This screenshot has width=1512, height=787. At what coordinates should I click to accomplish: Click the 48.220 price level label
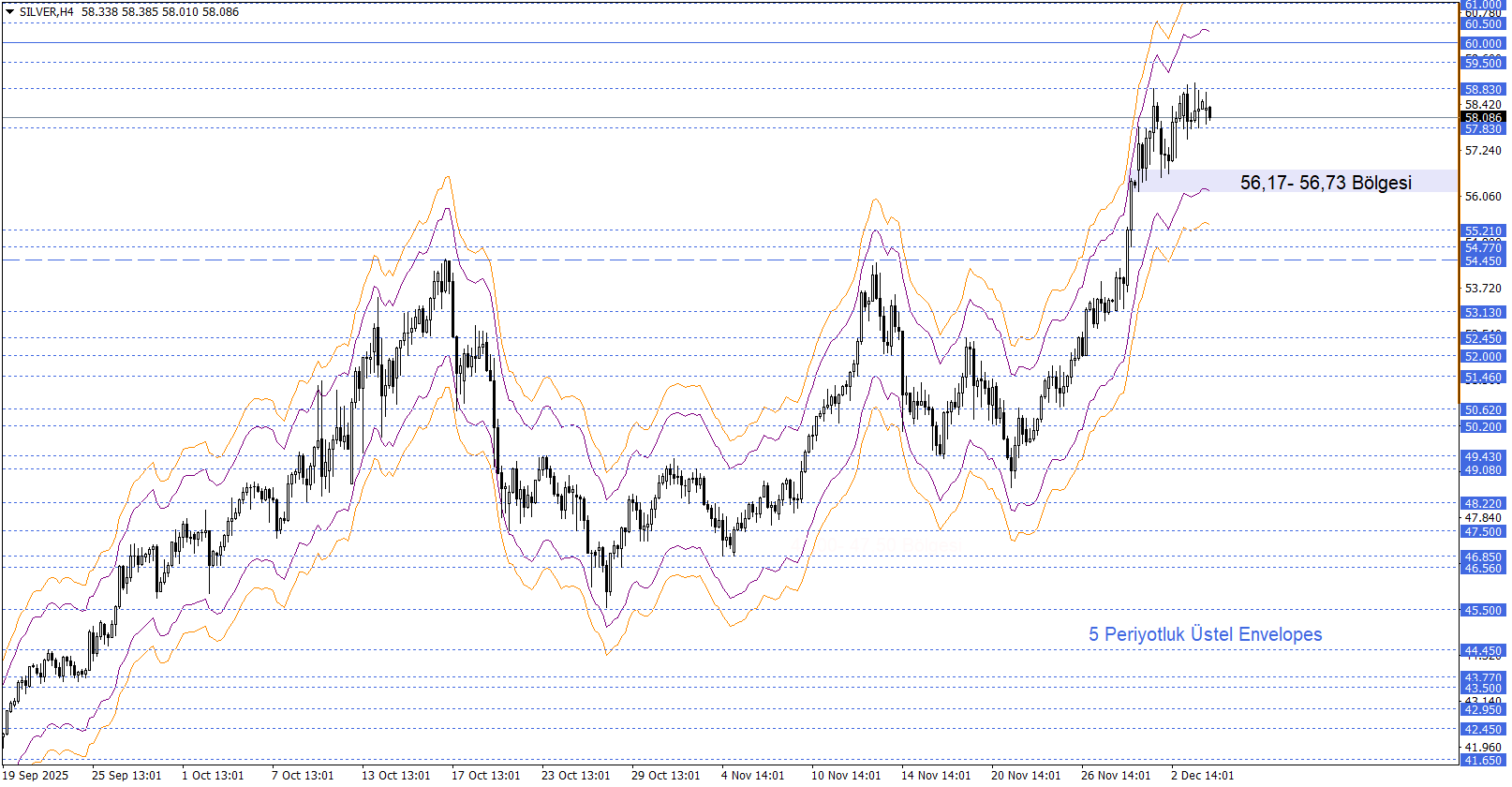(1483, 504)
